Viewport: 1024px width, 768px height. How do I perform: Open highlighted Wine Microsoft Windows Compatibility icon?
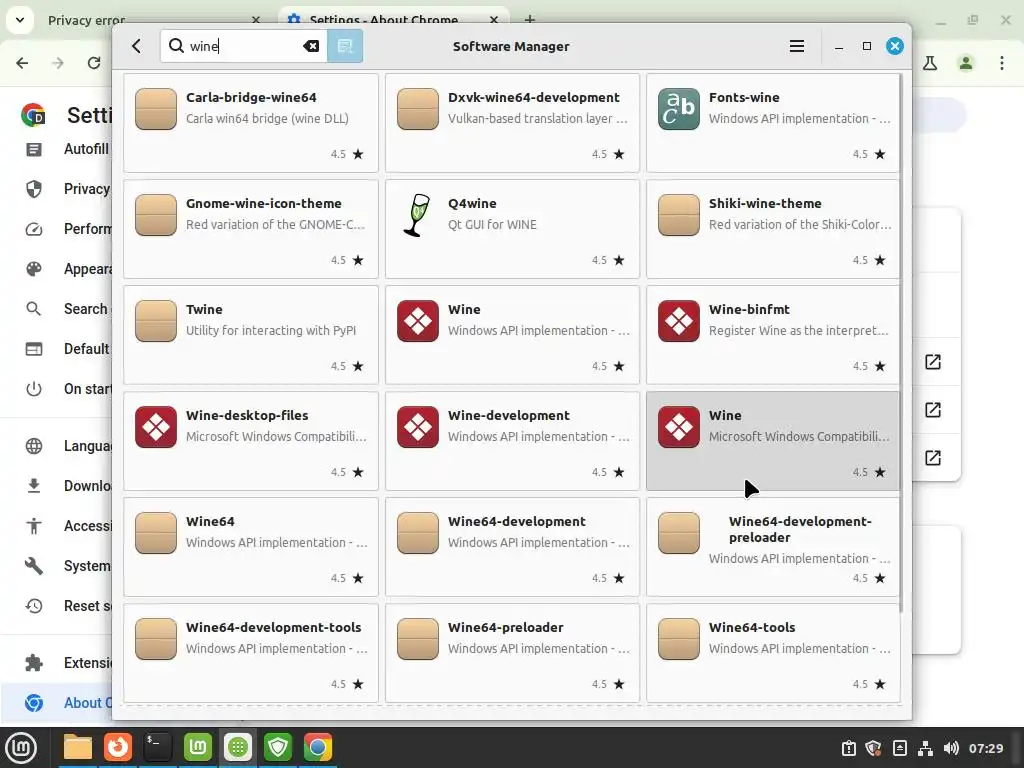(679, 426)
